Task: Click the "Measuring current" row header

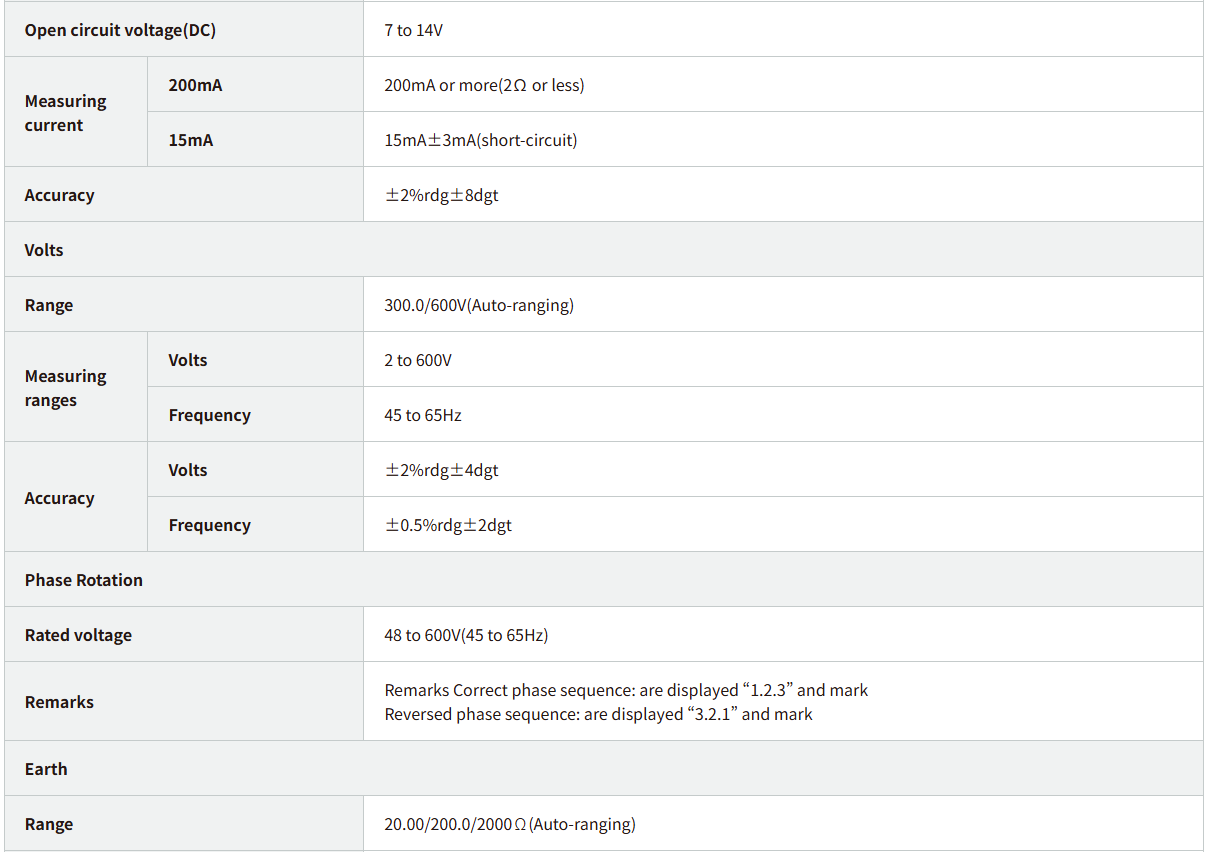Action: pyautogui.click(x=66, y=113)
